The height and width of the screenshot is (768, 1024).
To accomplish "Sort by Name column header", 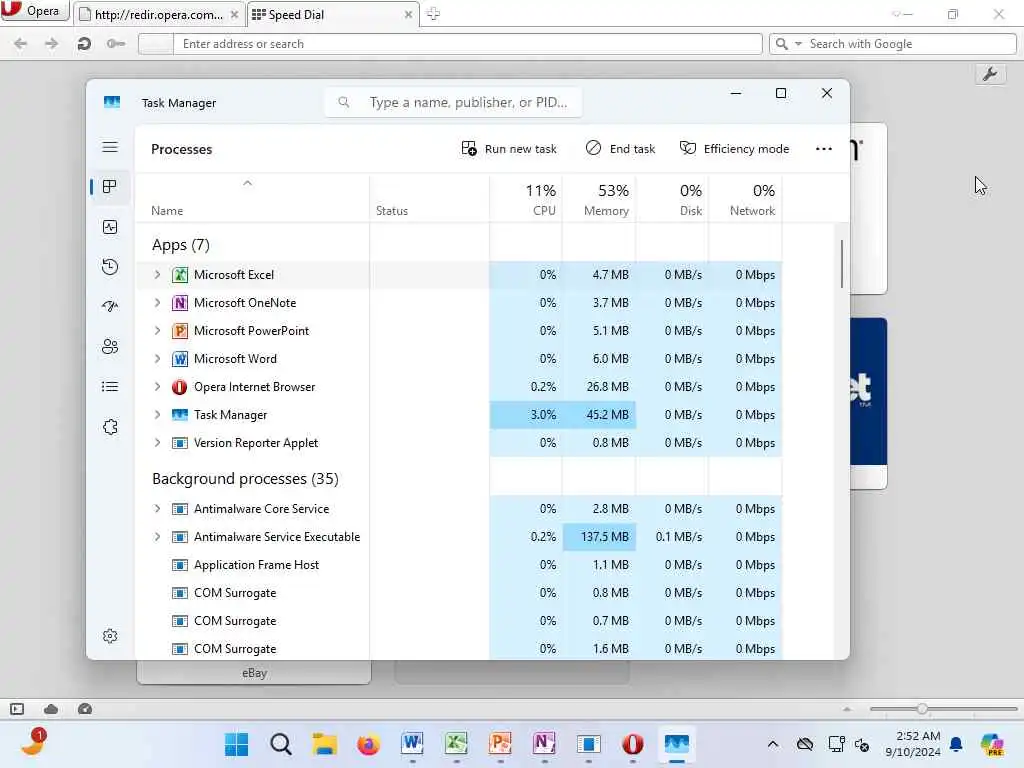I will [x=252, y=199].
